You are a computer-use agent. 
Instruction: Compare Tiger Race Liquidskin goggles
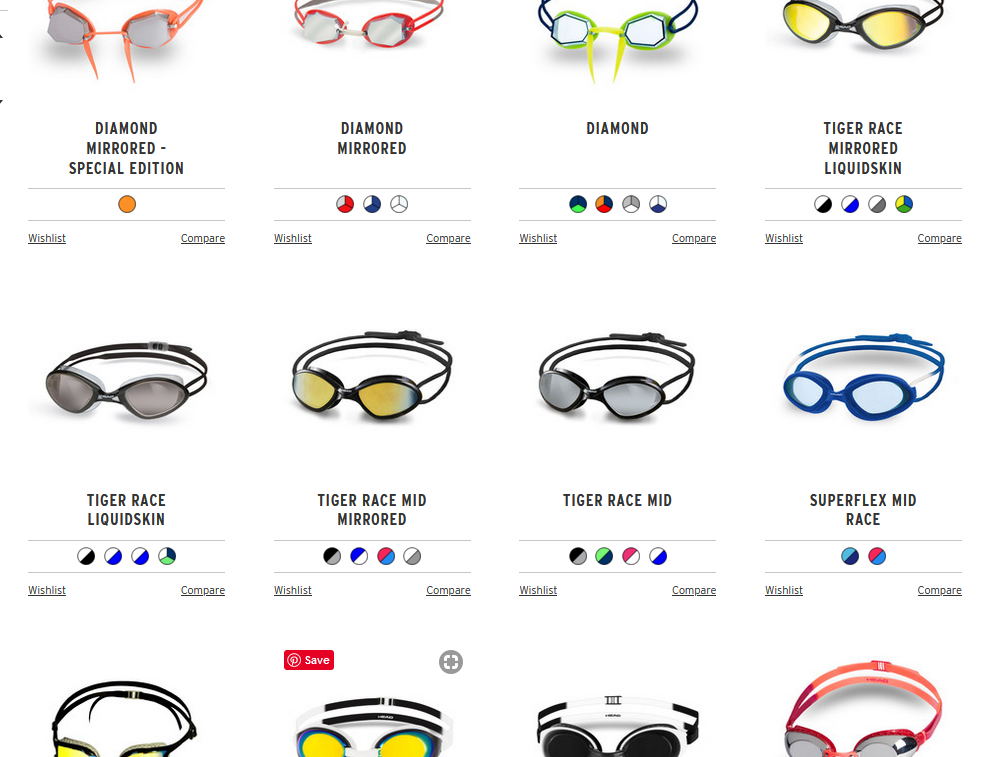coord(203,590)
